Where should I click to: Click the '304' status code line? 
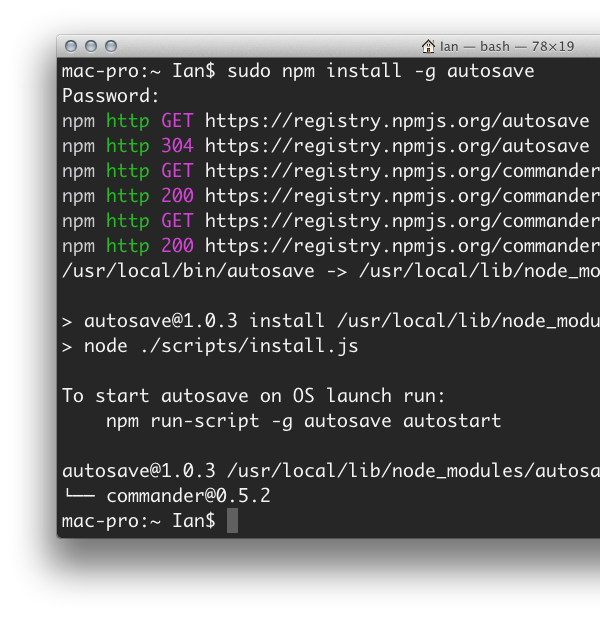coord(325,146)
